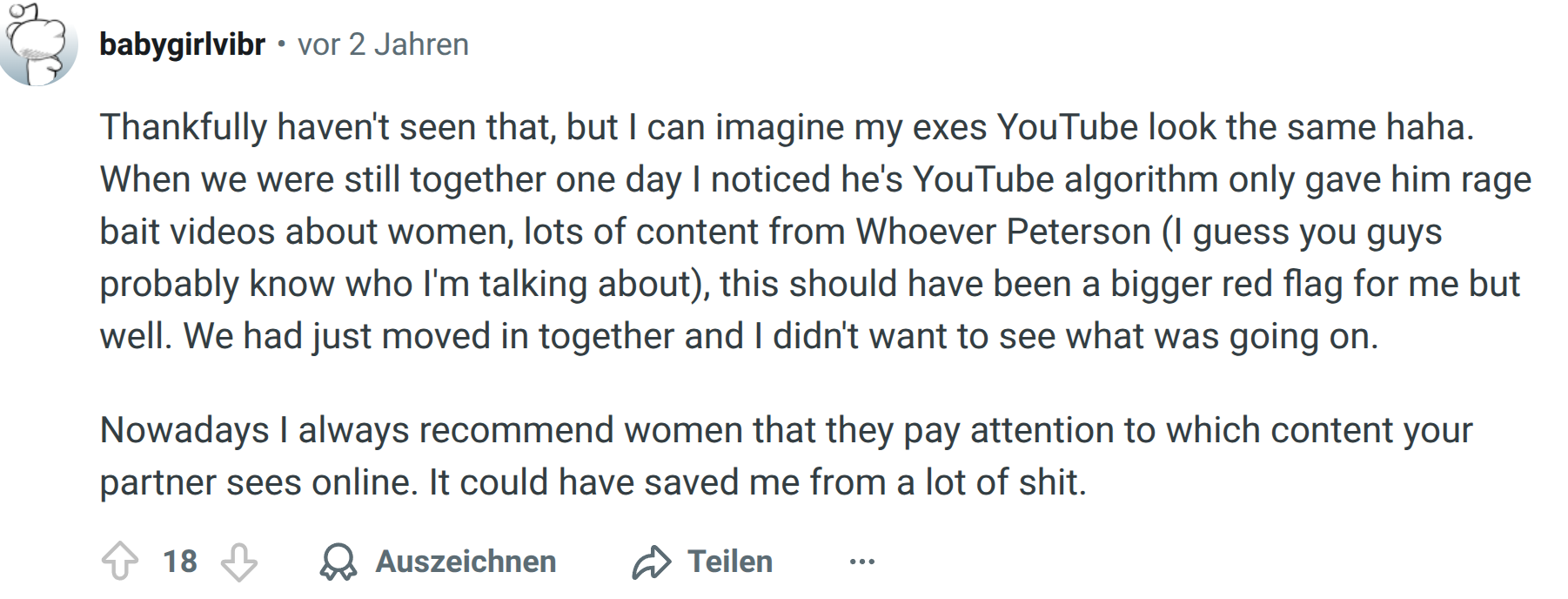Downvote the babygirlvibr comment
The width and height of the screenshot is (1568, 599).
point(238,562)
